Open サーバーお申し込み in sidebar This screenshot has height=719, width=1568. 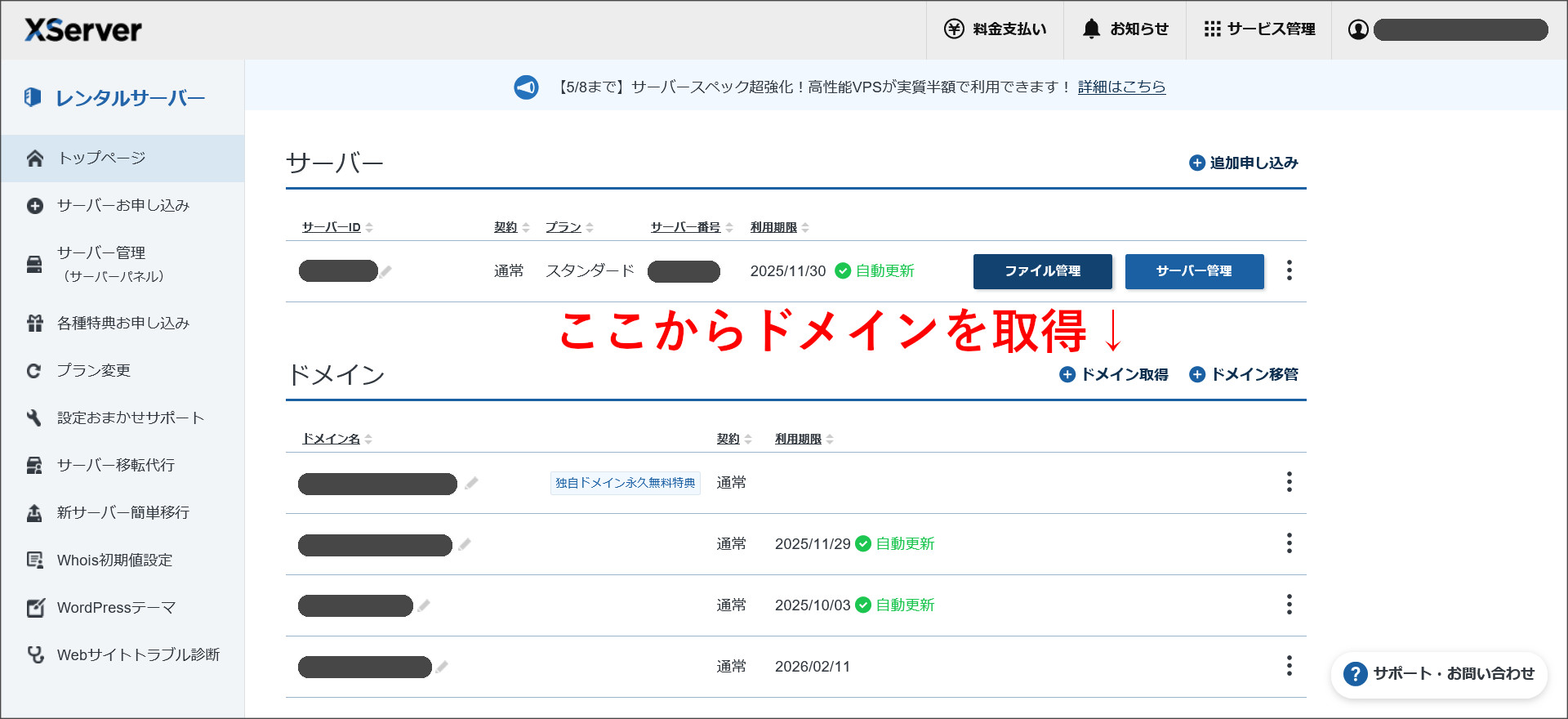(122, 205)
